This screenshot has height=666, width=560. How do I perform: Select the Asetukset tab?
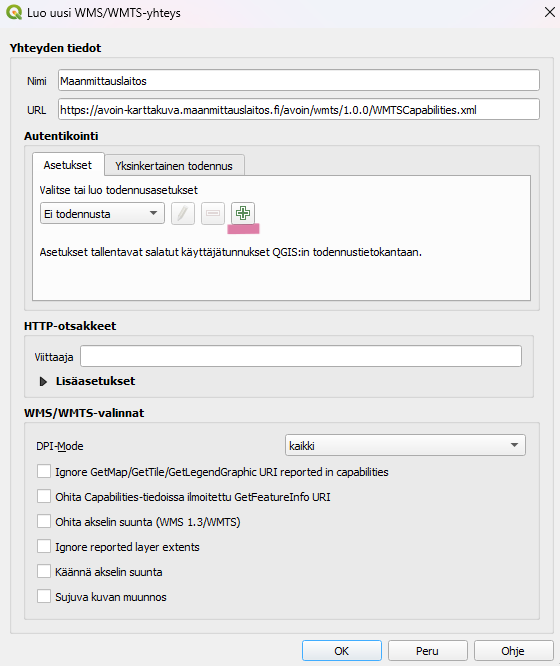point(68,165)
